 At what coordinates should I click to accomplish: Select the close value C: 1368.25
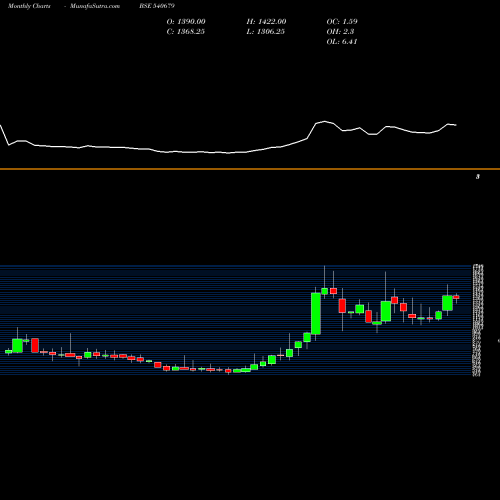pos(186,32)
